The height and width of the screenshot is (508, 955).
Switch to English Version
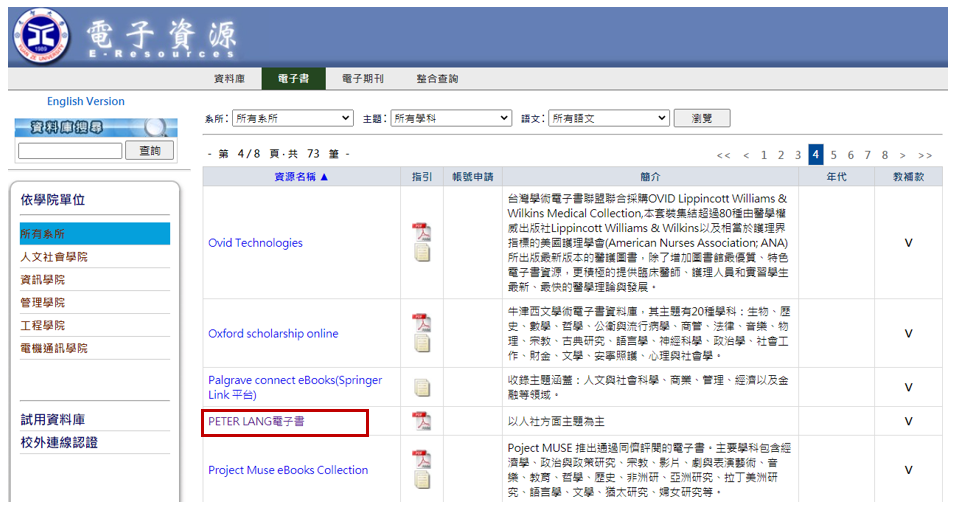tap(86, 101)
